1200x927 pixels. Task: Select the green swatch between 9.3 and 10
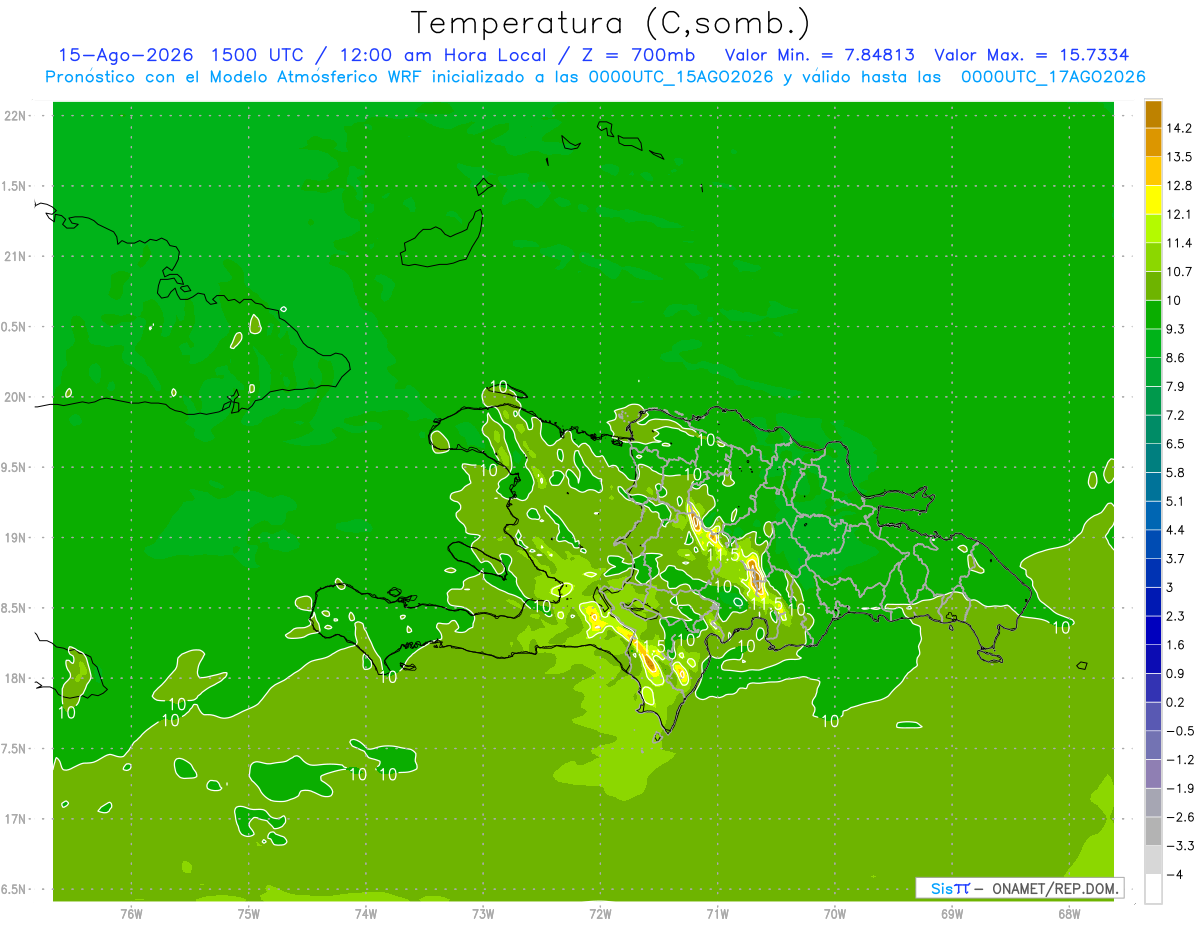pyautogui.click(x=1153, y=314)
